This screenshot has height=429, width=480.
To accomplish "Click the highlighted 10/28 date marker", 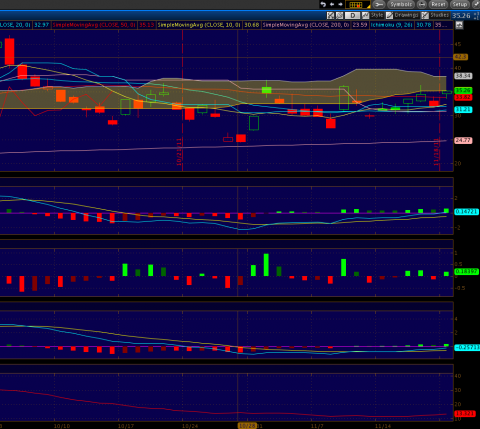I will (x=247, y=426).
